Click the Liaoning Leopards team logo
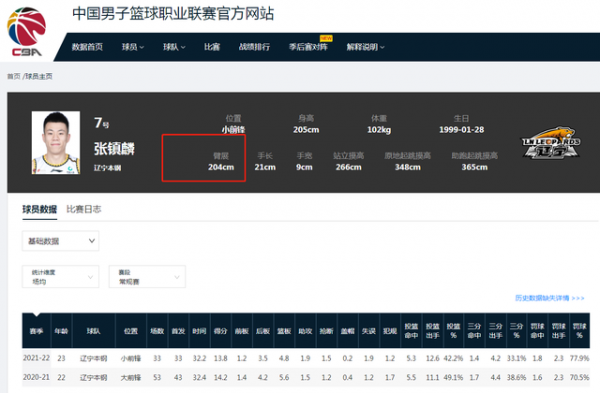Image resolution: width=600 pixels, height=393 pixels. pyautogui.click(x=551, y=143)
